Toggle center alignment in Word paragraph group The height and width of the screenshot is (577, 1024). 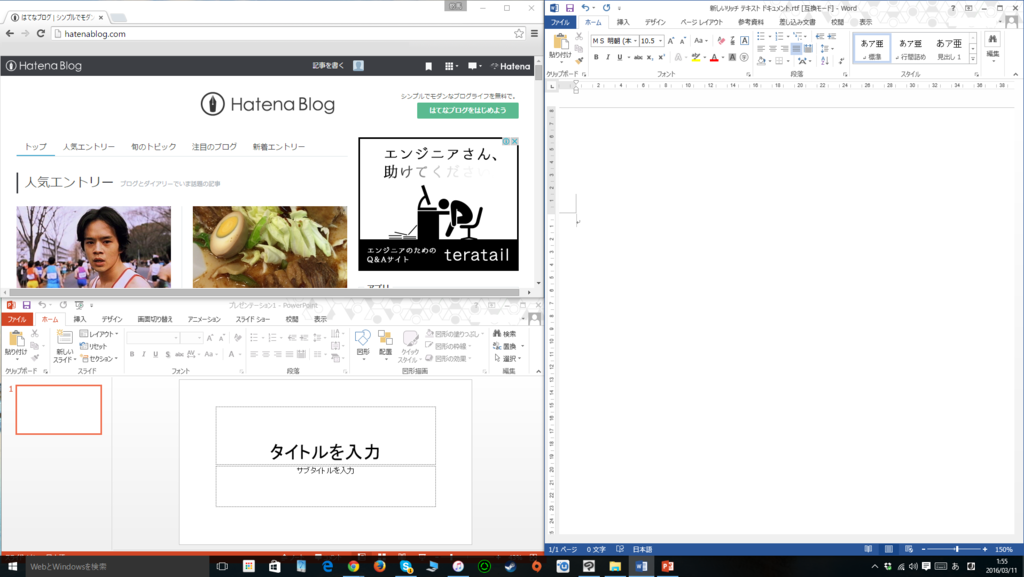point(773,49)
